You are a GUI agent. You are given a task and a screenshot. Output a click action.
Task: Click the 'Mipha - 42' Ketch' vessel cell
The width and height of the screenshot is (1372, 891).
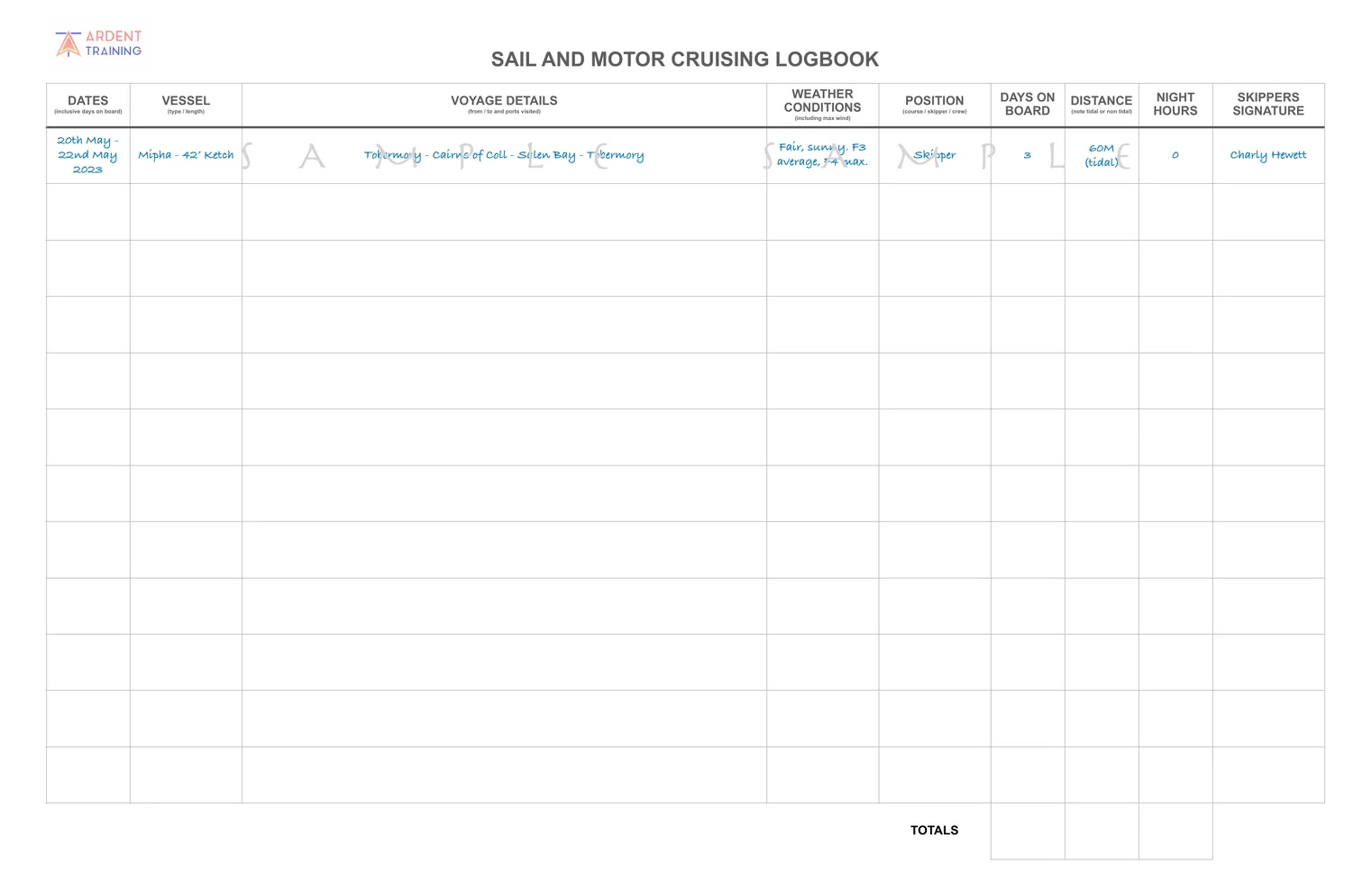pyautogui.click(x=186, y=155)
